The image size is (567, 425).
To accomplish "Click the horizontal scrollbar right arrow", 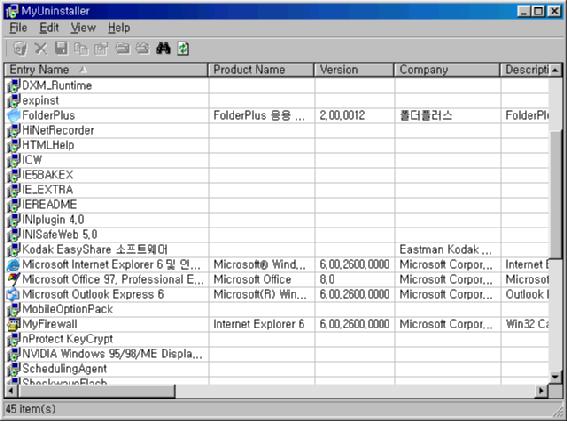I will [541, 391].
